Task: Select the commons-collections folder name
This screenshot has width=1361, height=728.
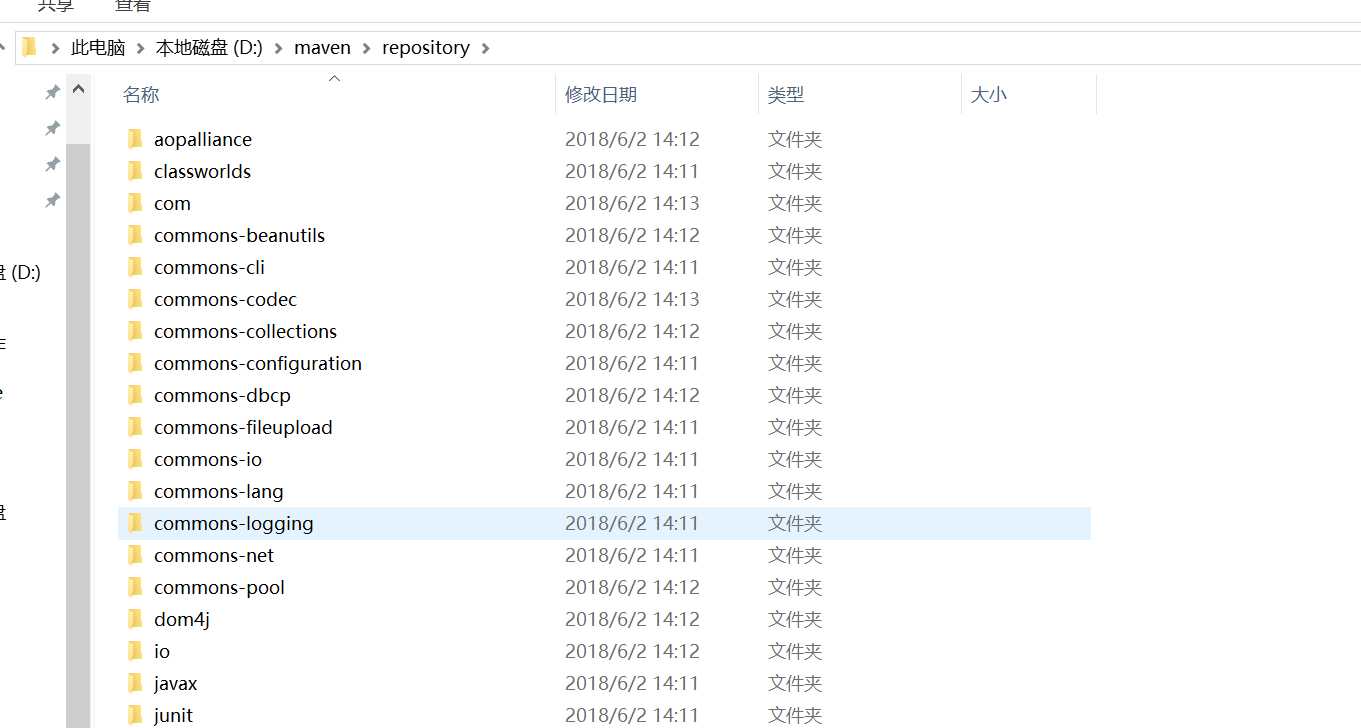Action: pos(245,331)
